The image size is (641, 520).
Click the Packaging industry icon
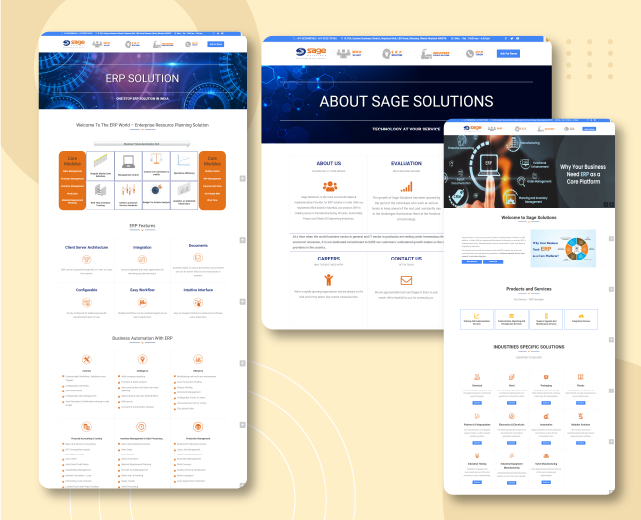[546, 377]
